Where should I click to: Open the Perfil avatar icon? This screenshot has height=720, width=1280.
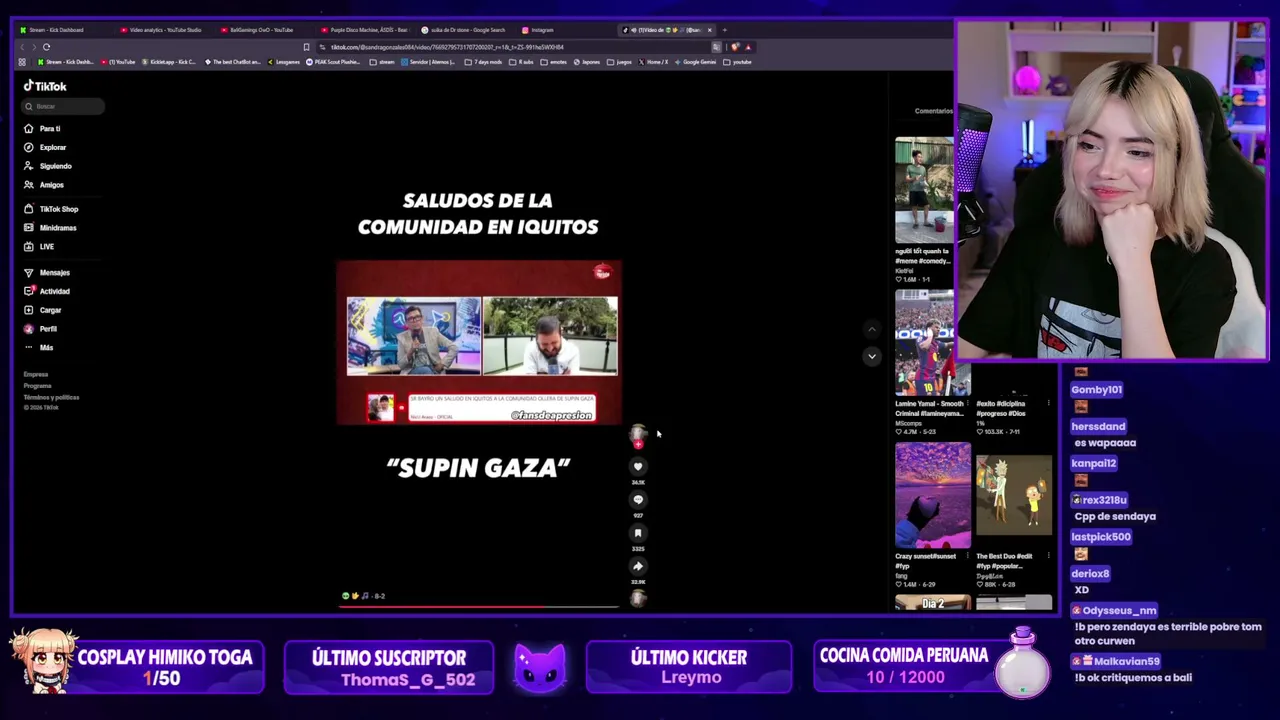(x=29, y=329)
